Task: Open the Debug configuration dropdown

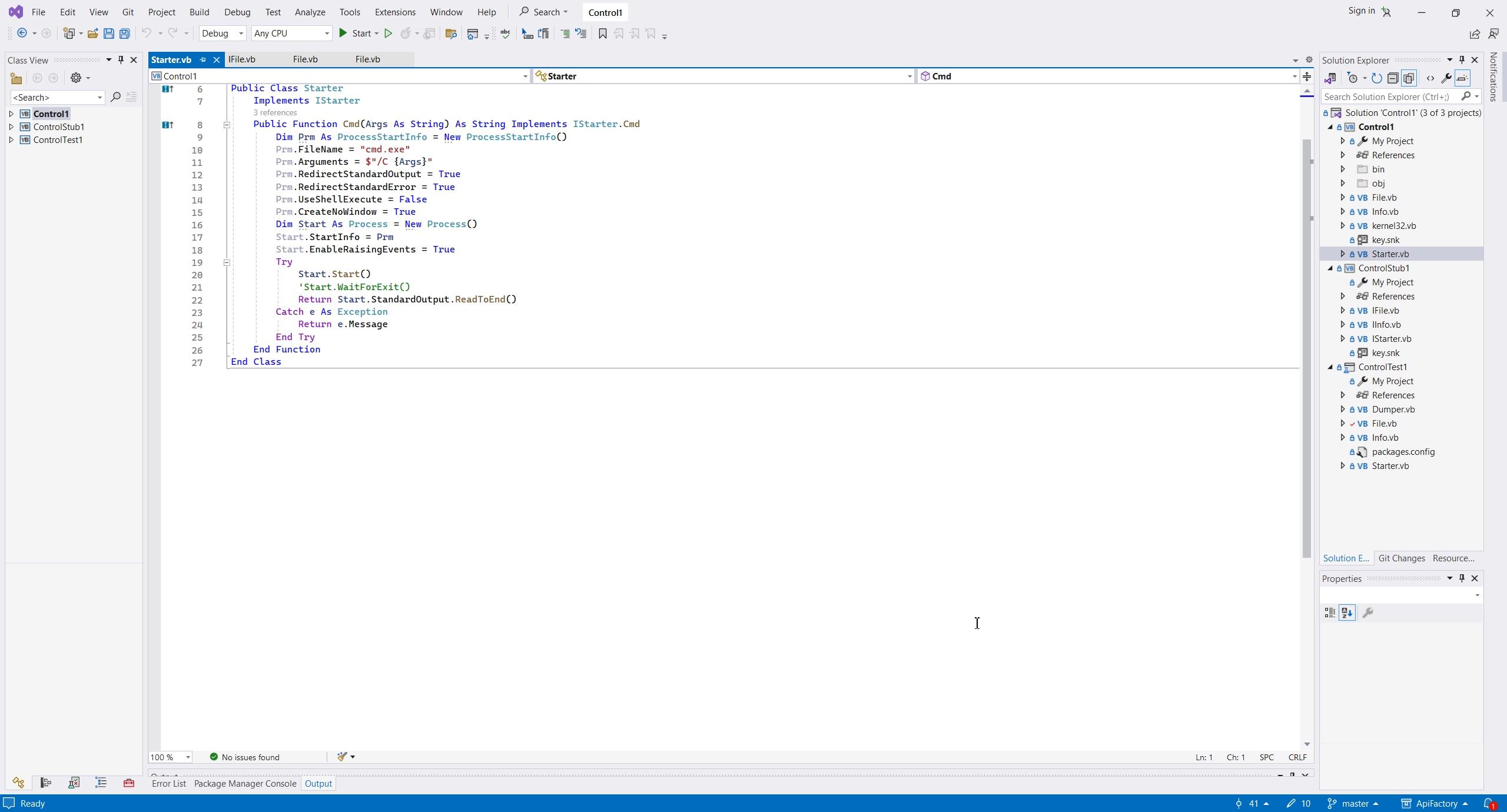Action: [222, 34]
